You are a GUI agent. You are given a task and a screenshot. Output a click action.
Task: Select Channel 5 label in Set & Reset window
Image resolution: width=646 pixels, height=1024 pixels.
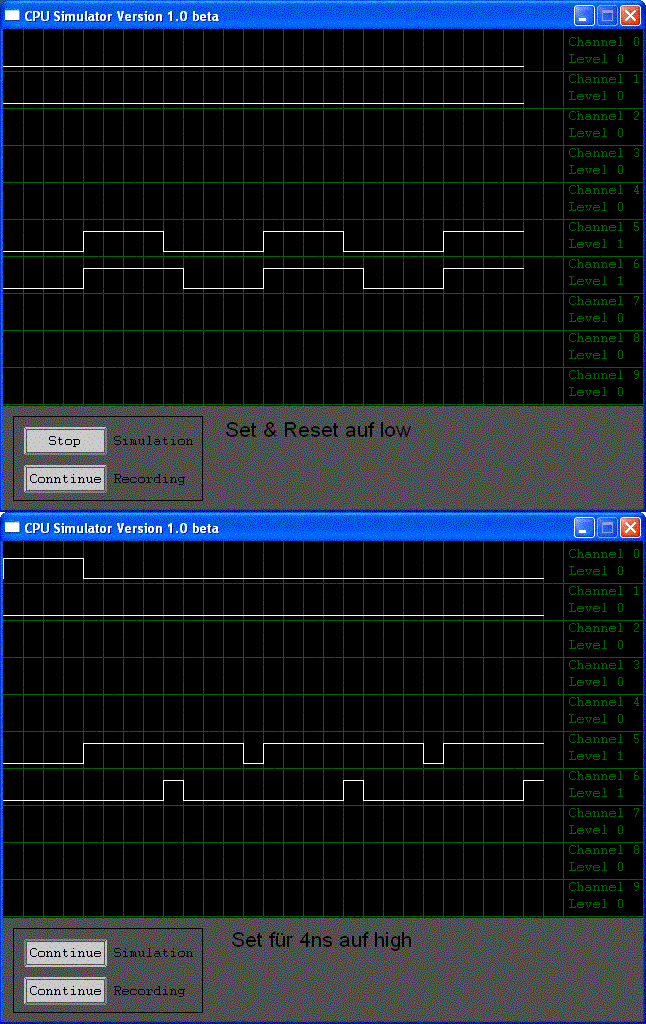click(604, 227)
